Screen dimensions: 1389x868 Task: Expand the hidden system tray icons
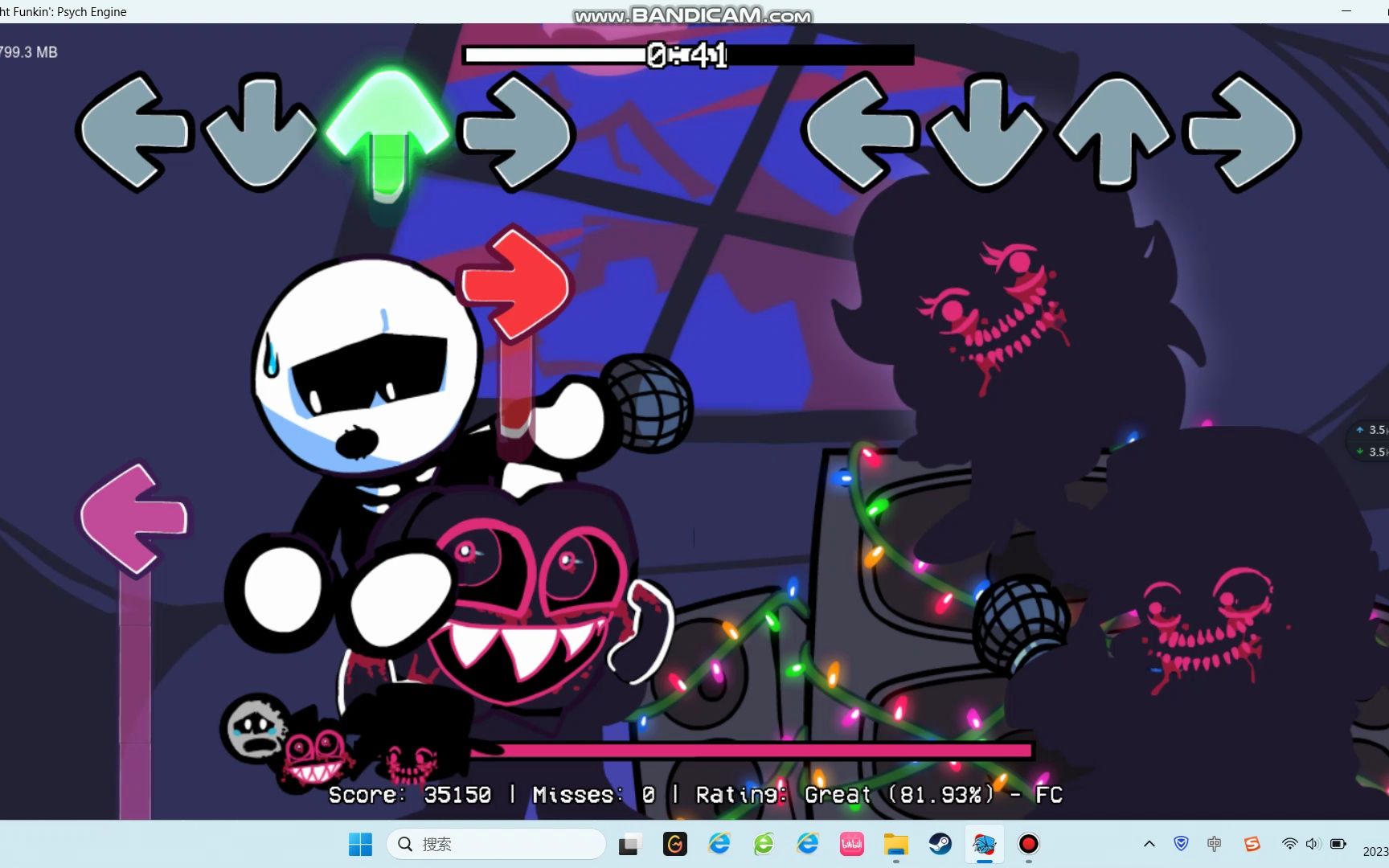[x=1149, y=844]
